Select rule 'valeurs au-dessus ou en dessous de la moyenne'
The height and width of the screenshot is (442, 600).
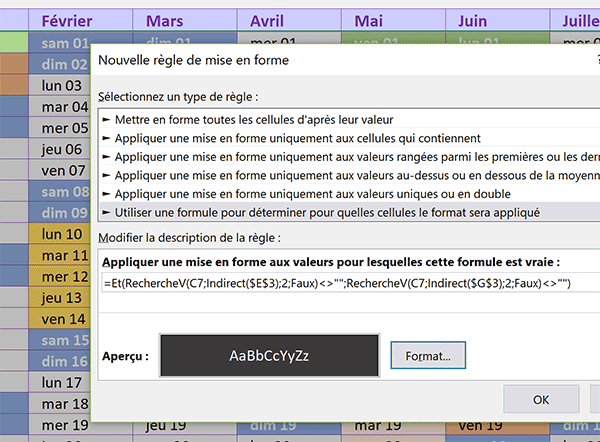point(350,175)
